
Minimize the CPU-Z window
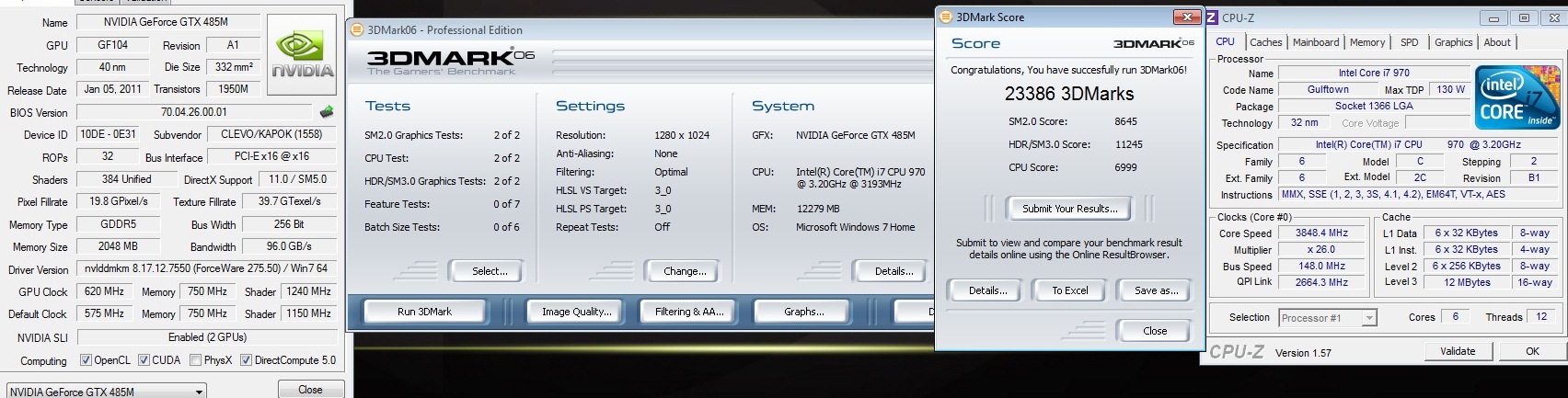(1493, 17)
